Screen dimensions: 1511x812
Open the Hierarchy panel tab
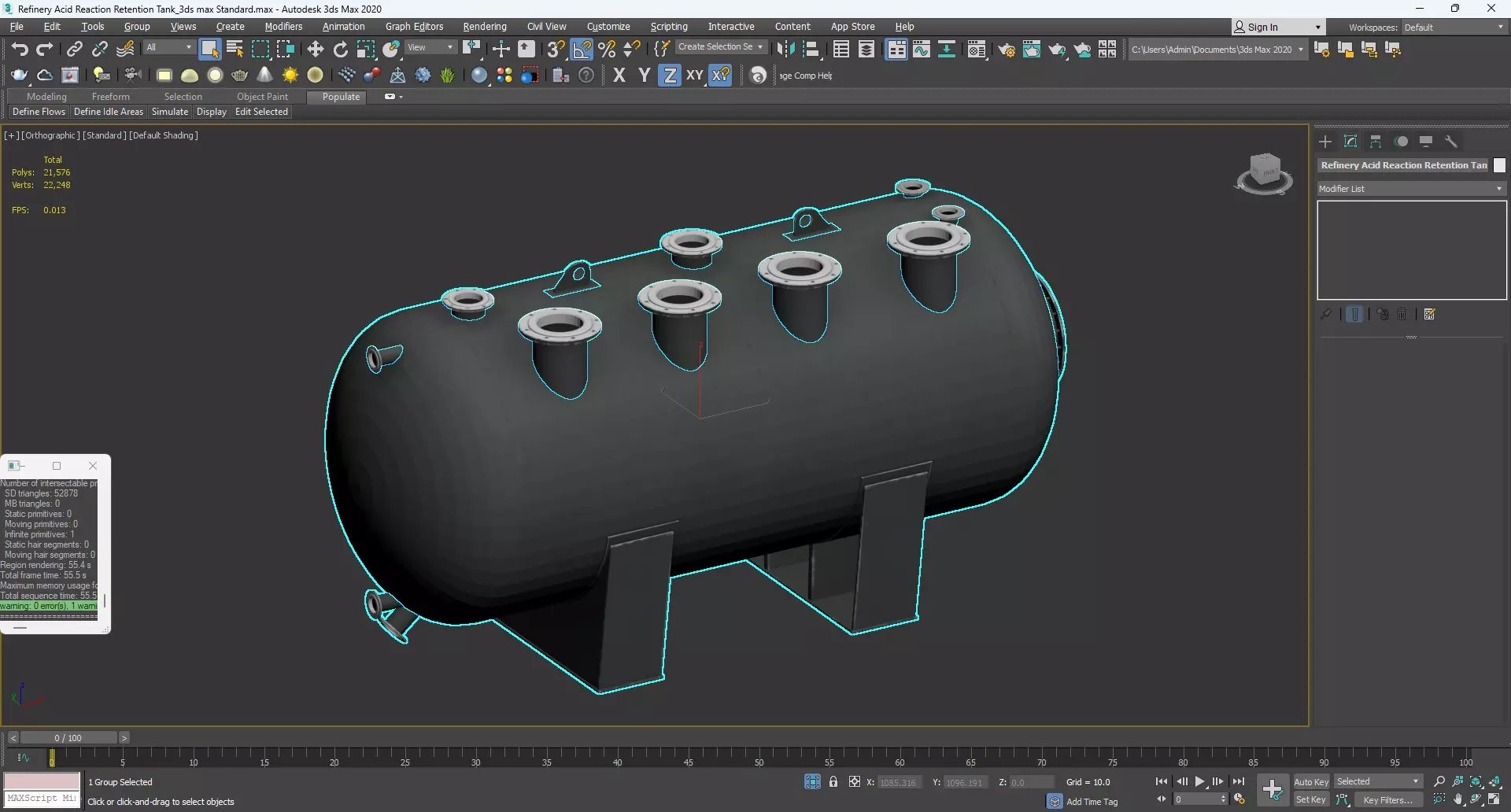[1376, 142]
